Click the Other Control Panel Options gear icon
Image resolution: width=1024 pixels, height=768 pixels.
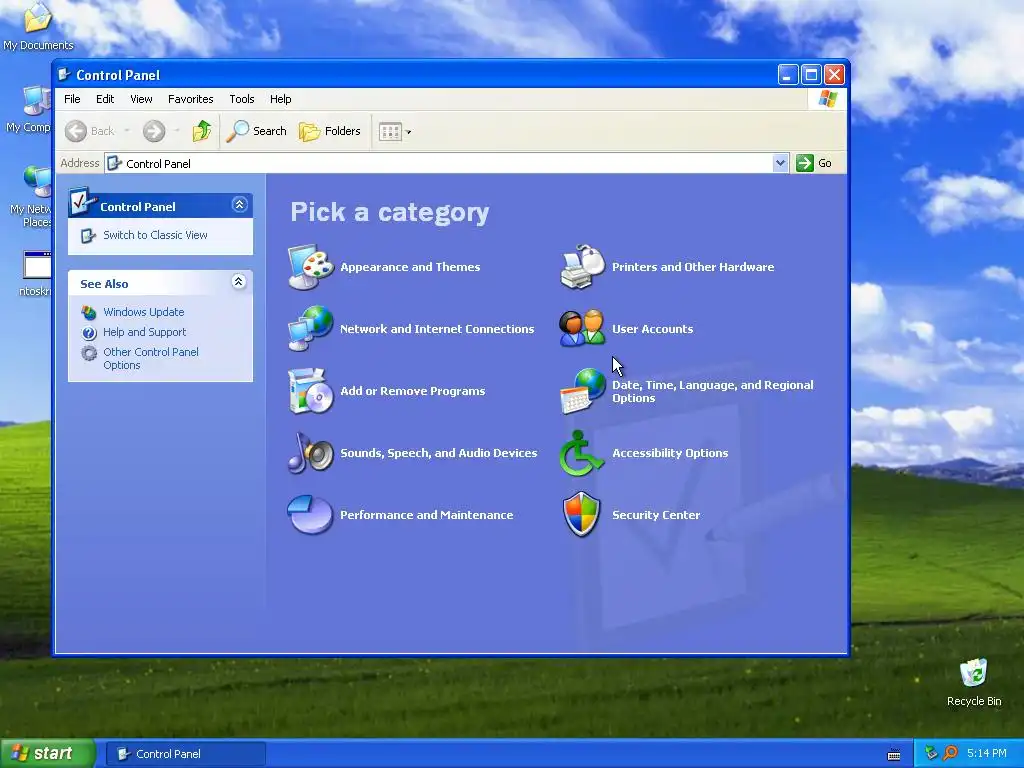tap(89, 353)
